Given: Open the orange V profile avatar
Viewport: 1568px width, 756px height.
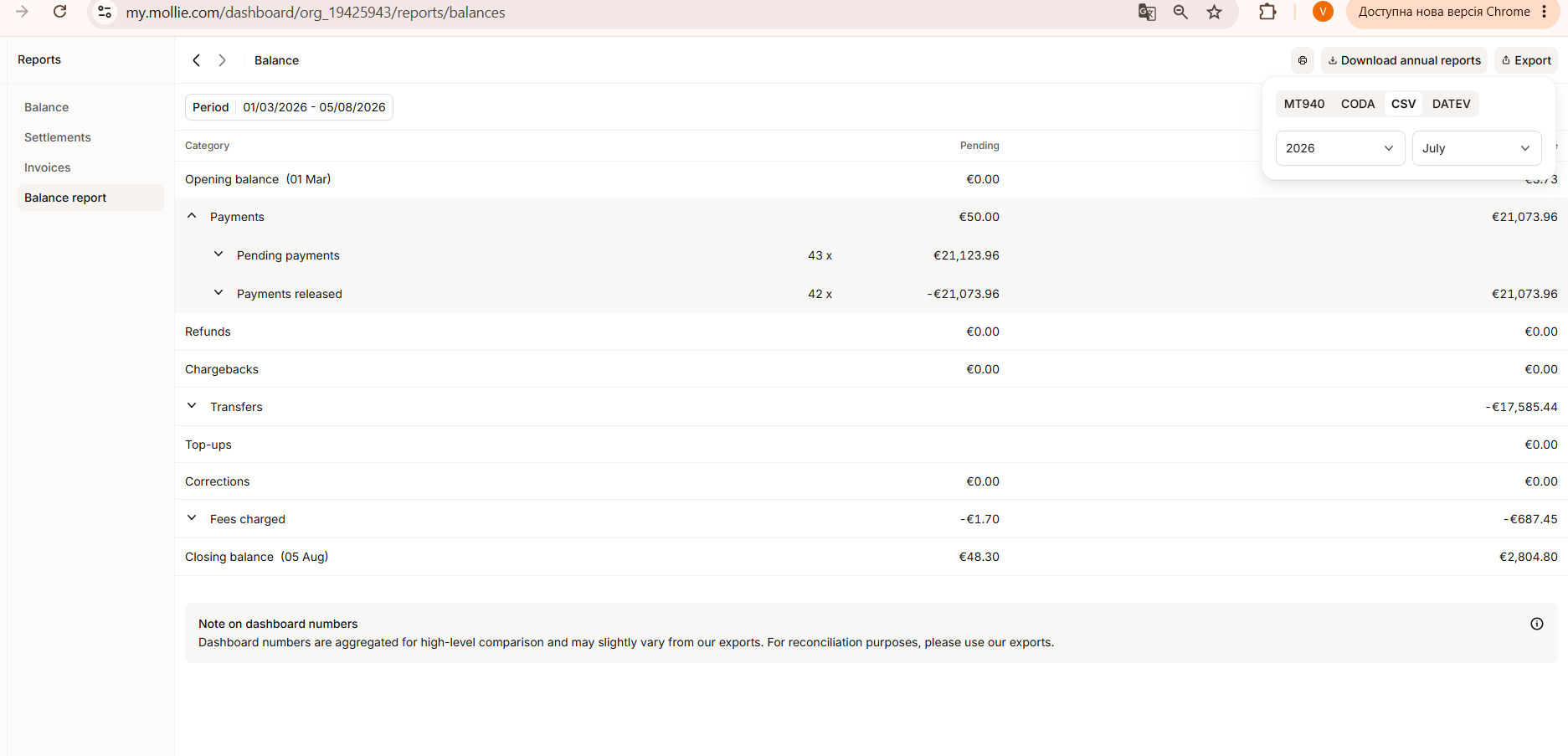Looking at the screenshot, I should point(1323,11).
